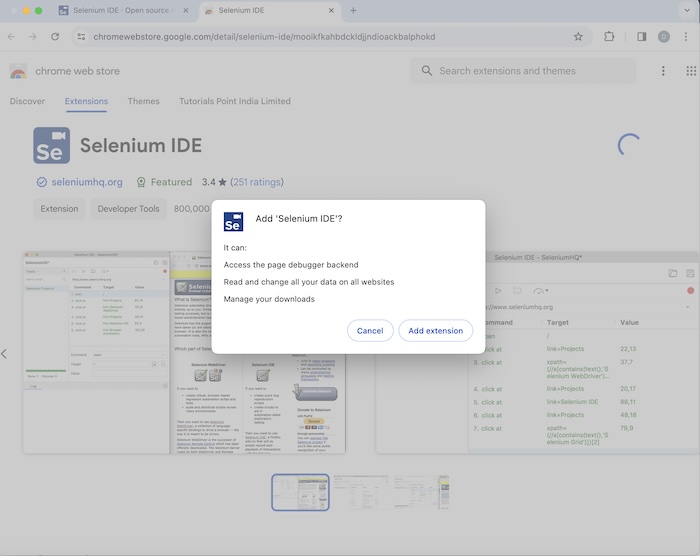Click the Selenium IDE heading text

141,145
